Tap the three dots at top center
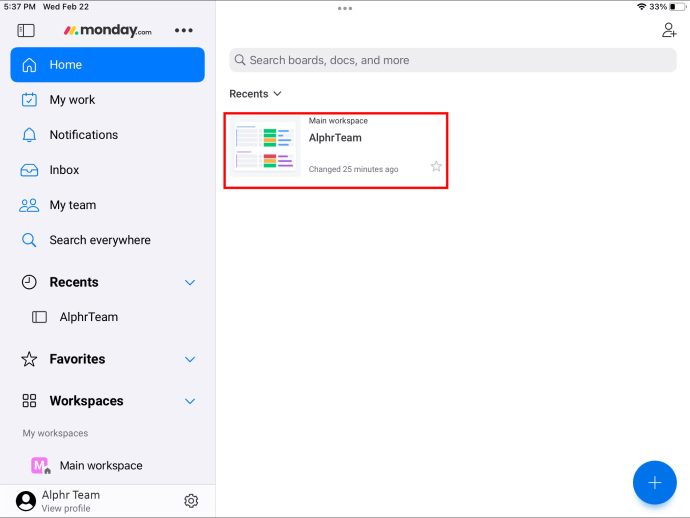This screenshot has height=518, width=690. 345,8
